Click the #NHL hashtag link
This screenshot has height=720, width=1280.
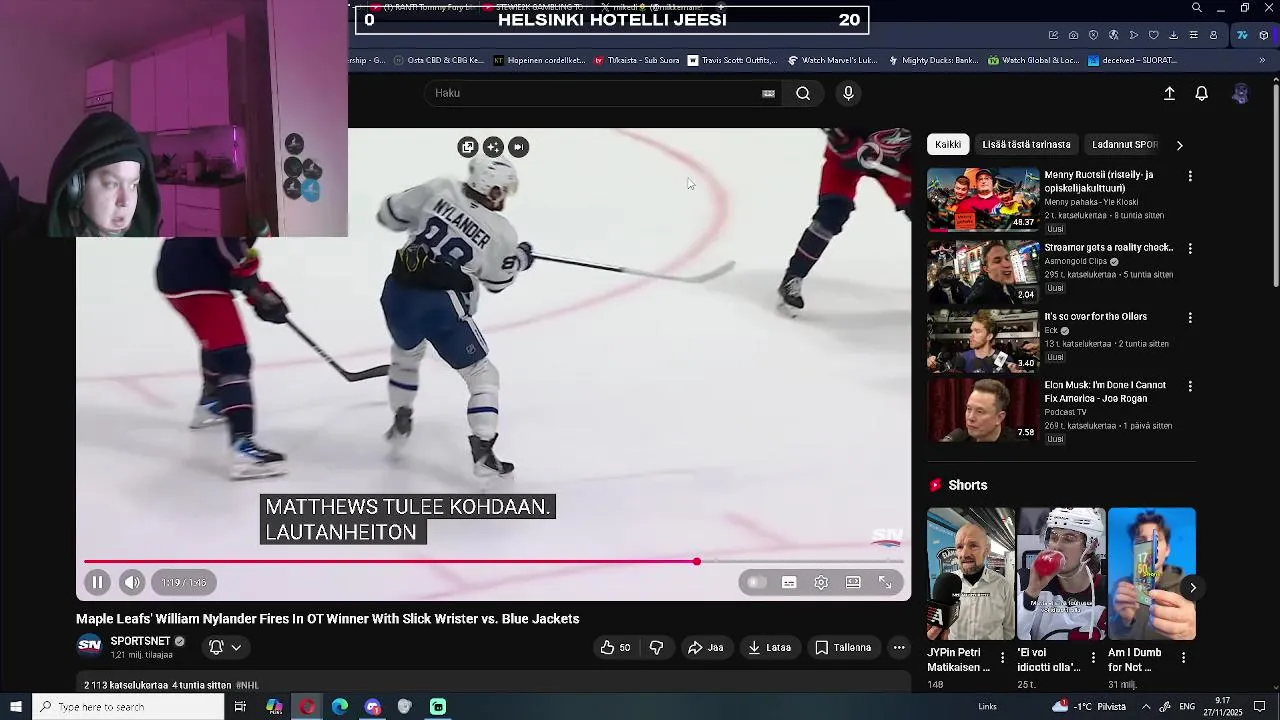click(247, 685)
